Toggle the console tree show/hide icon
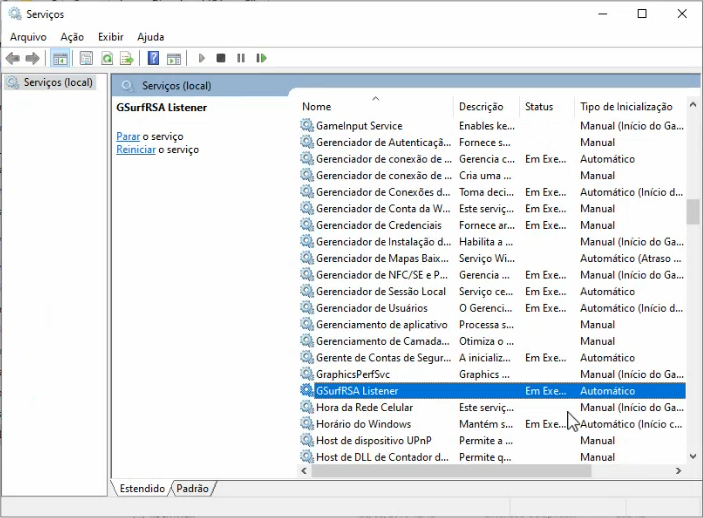Screen dimensions: 703x518 [60, 58]
